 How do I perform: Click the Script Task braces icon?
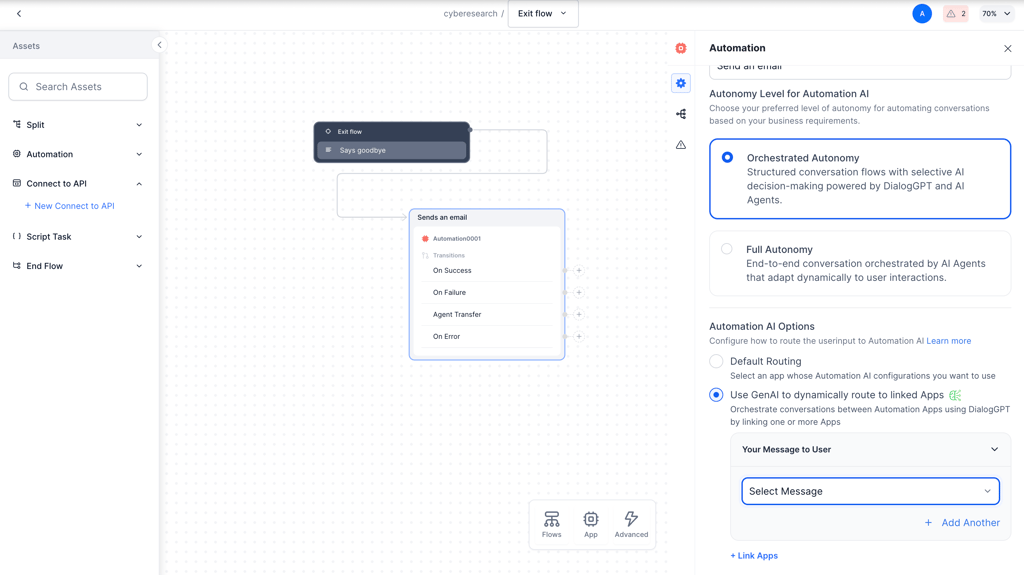coord(17,236)
